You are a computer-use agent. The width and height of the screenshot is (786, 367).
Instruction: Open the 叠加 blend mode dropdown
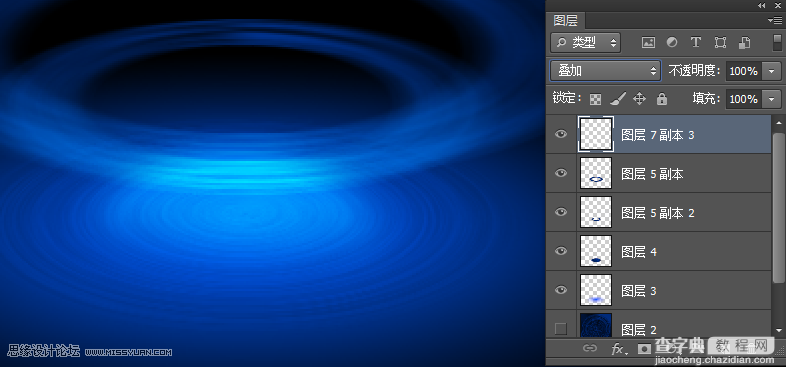point(605,71)
